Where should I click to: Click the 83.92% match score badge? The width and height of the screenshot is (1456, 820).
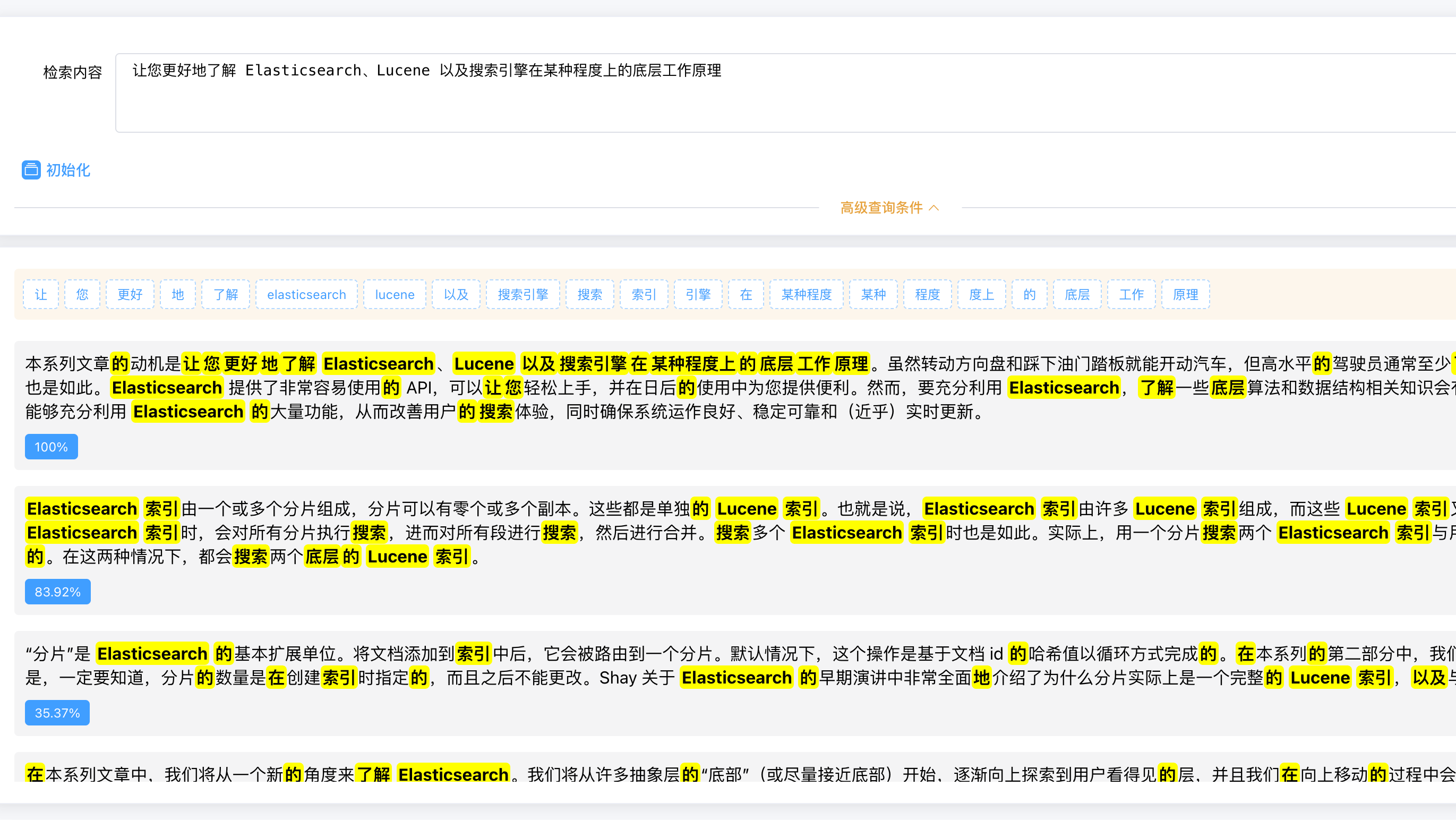tap(57, 592)
